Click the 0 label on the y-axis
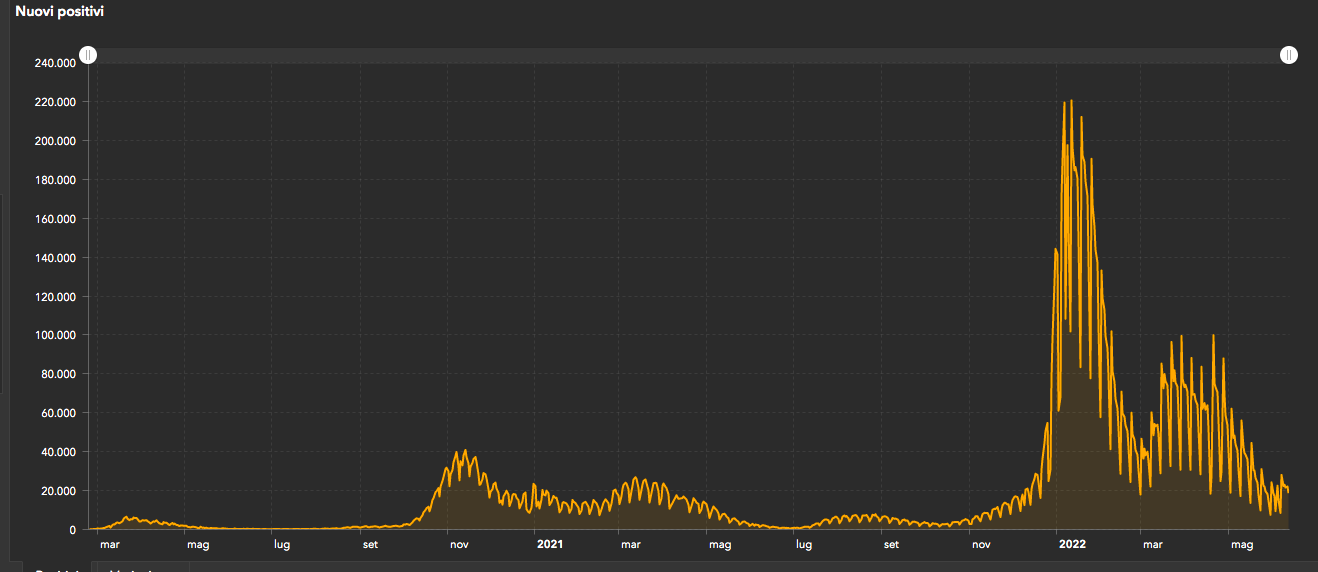Image resolution: width=1318 pixels, height=572 pixels. 73,530
